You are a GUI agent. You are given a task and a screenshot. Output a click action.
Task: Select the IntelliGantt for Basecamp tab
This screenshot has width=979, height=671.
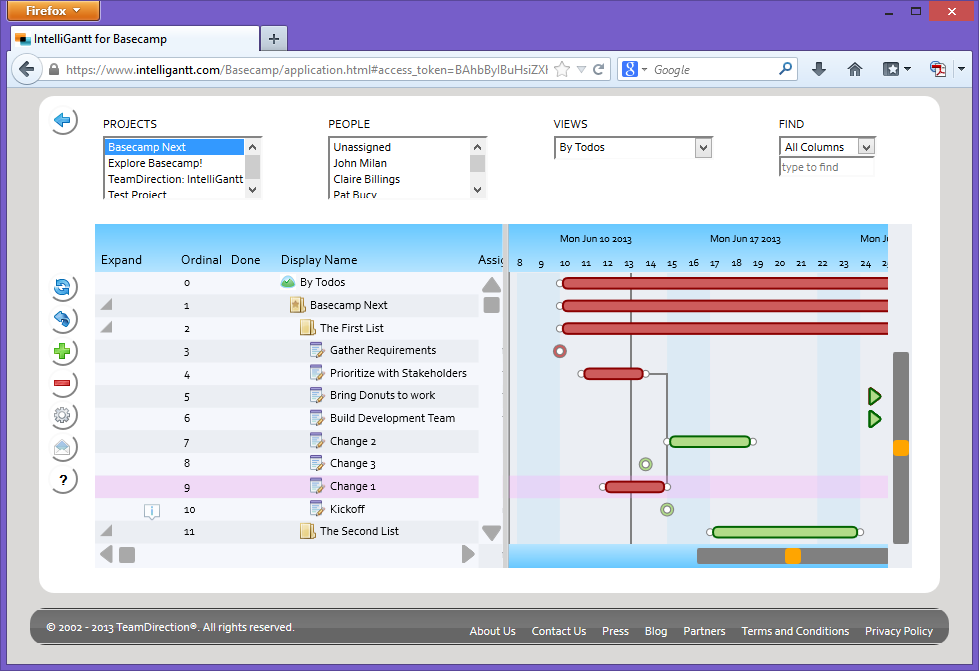(135, 39)
